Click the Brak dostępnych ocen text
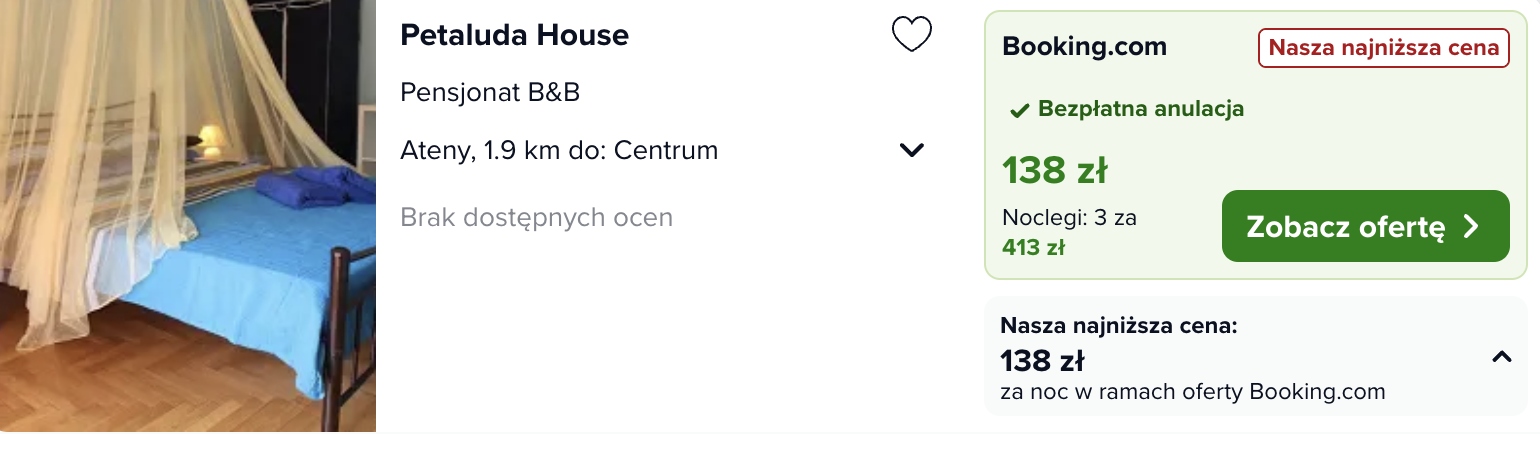 point(536,217)
